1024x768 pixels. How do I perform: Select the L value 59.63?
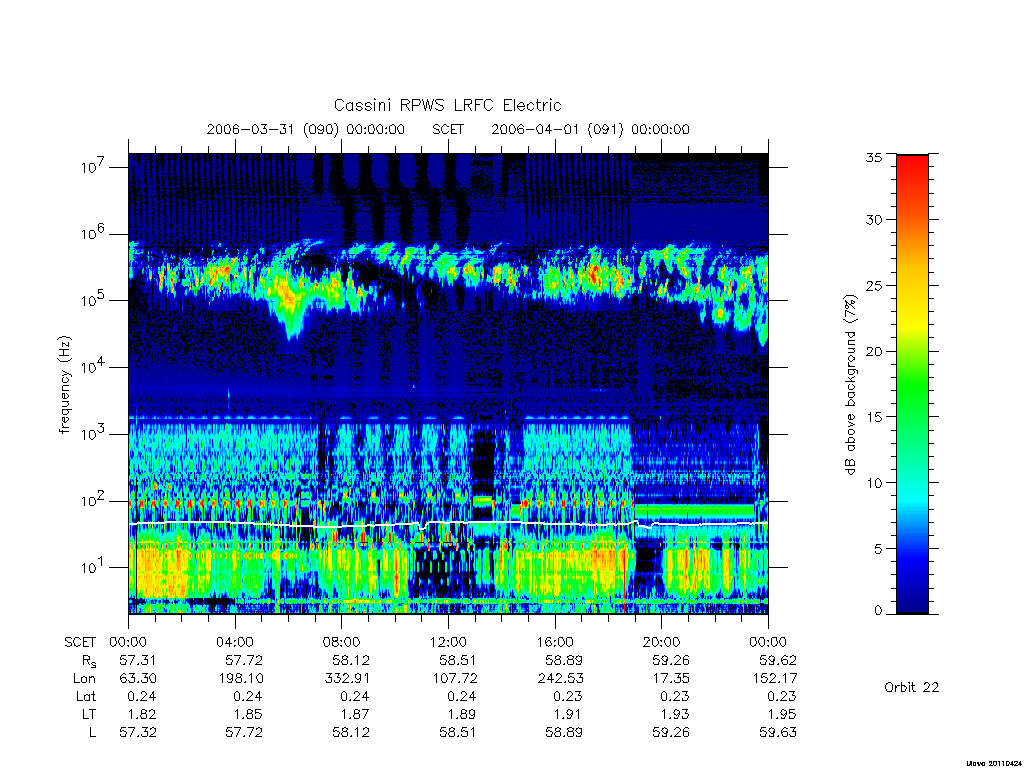tap(778, 733)
